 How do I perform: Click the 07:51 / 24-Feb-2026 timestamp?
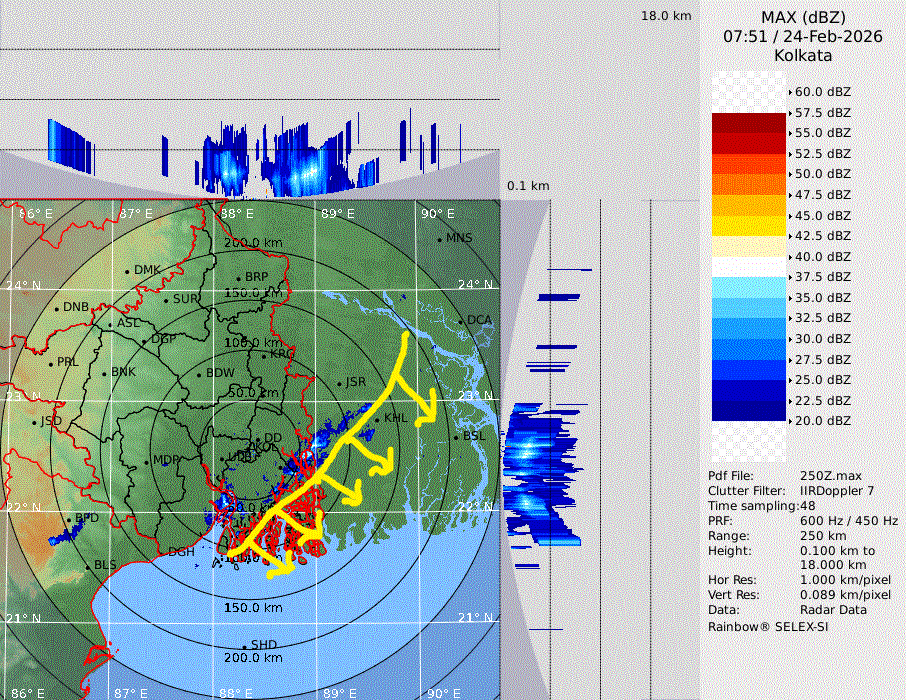[x=803, y=36]
